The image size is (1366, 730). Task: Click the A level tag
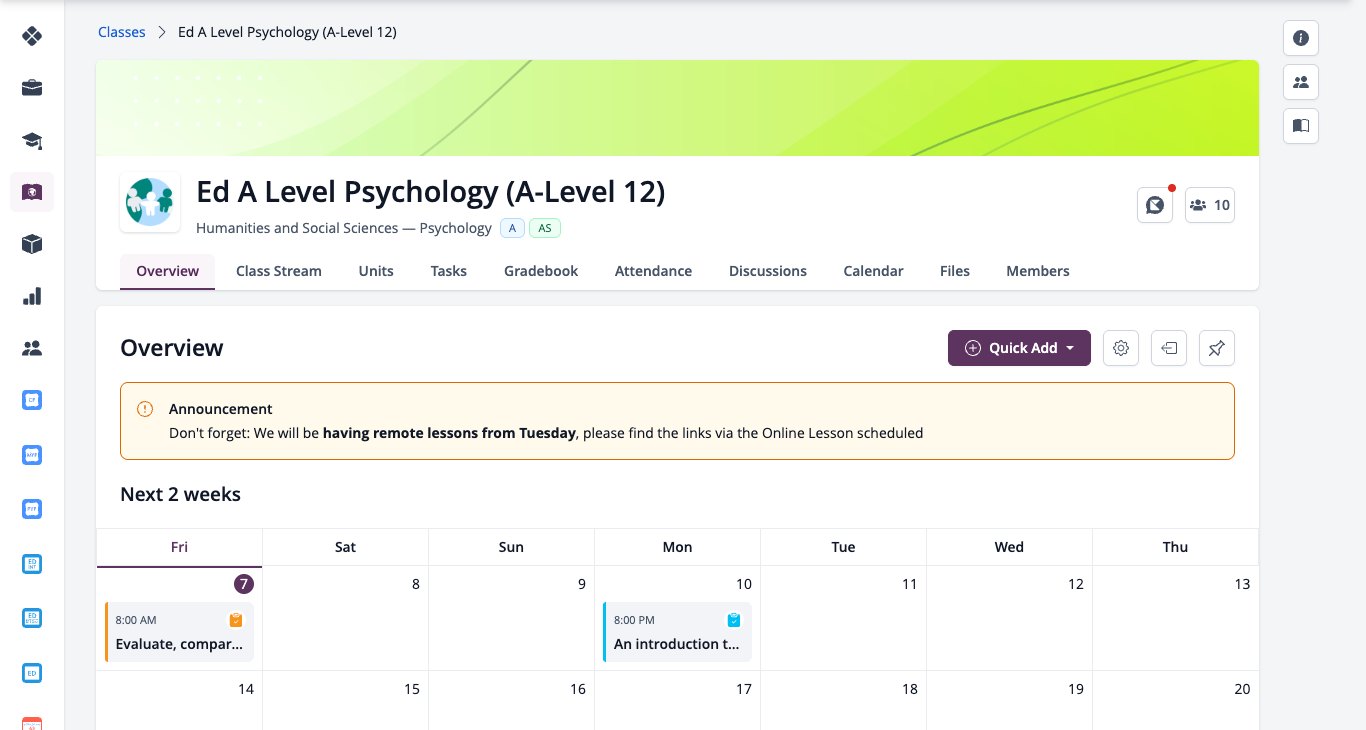512,228
